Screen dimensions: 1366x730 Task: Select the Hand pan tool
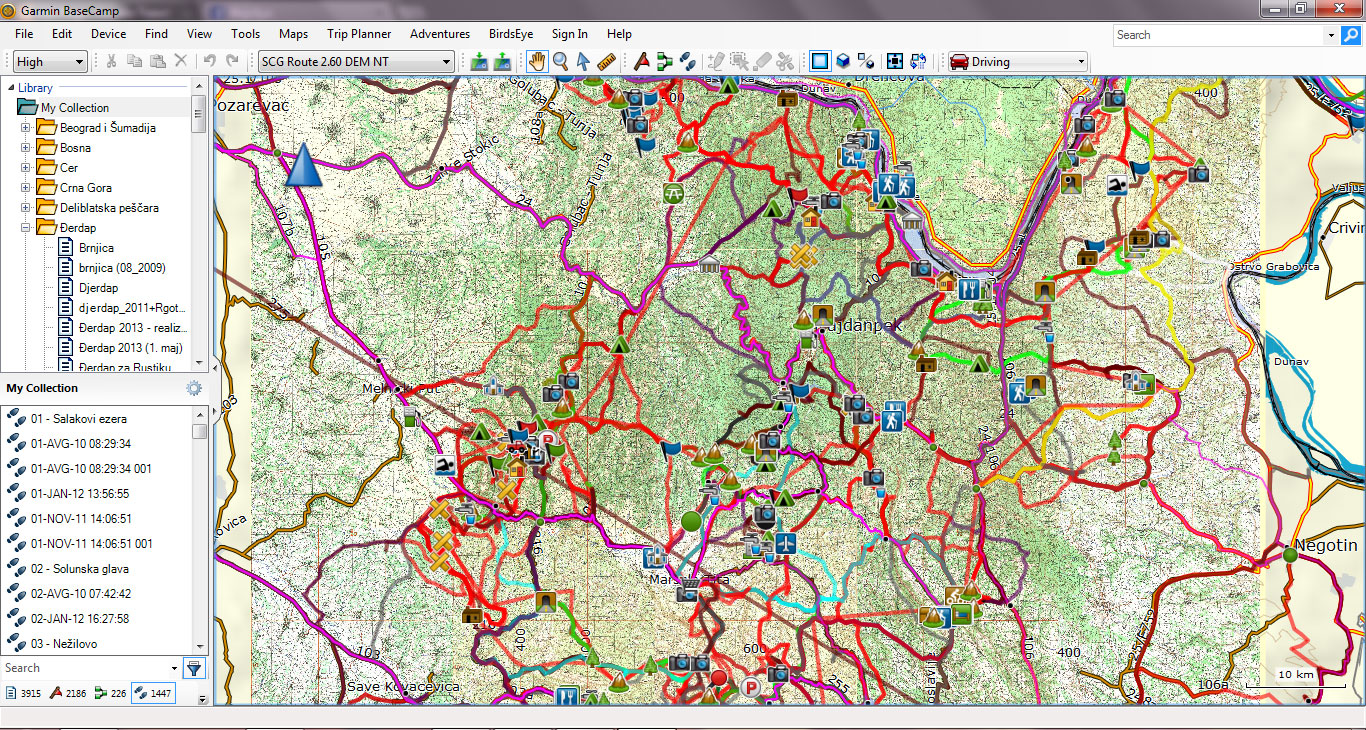coord(538,62)
